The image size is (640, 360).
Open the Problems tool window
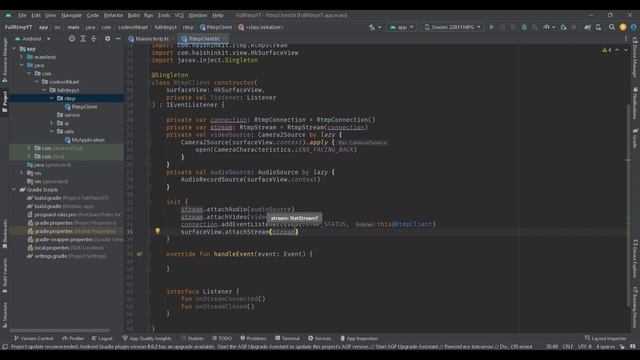253,338
